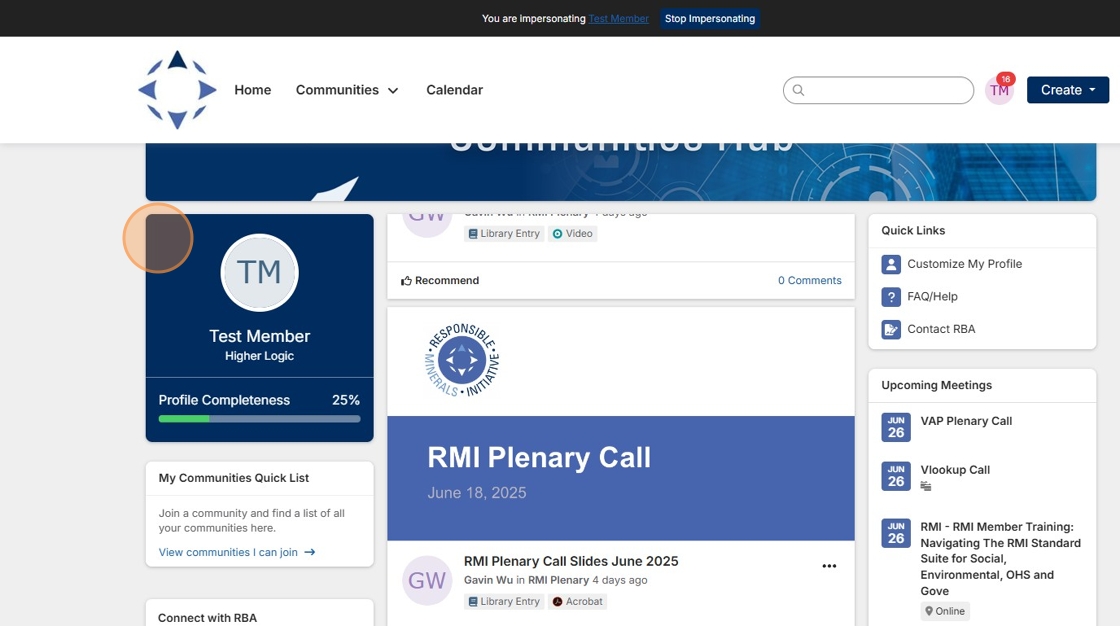Recommend the post with thumbs-up
1120x626 pixels.
(440, 281)
